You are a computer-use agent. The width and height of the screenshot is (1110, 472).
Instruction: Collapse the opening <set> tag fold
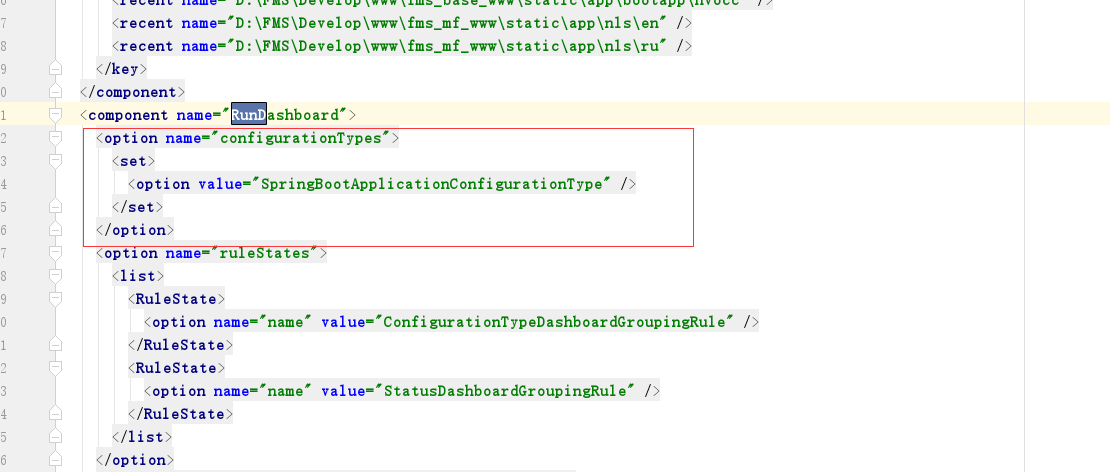point(55,161)
